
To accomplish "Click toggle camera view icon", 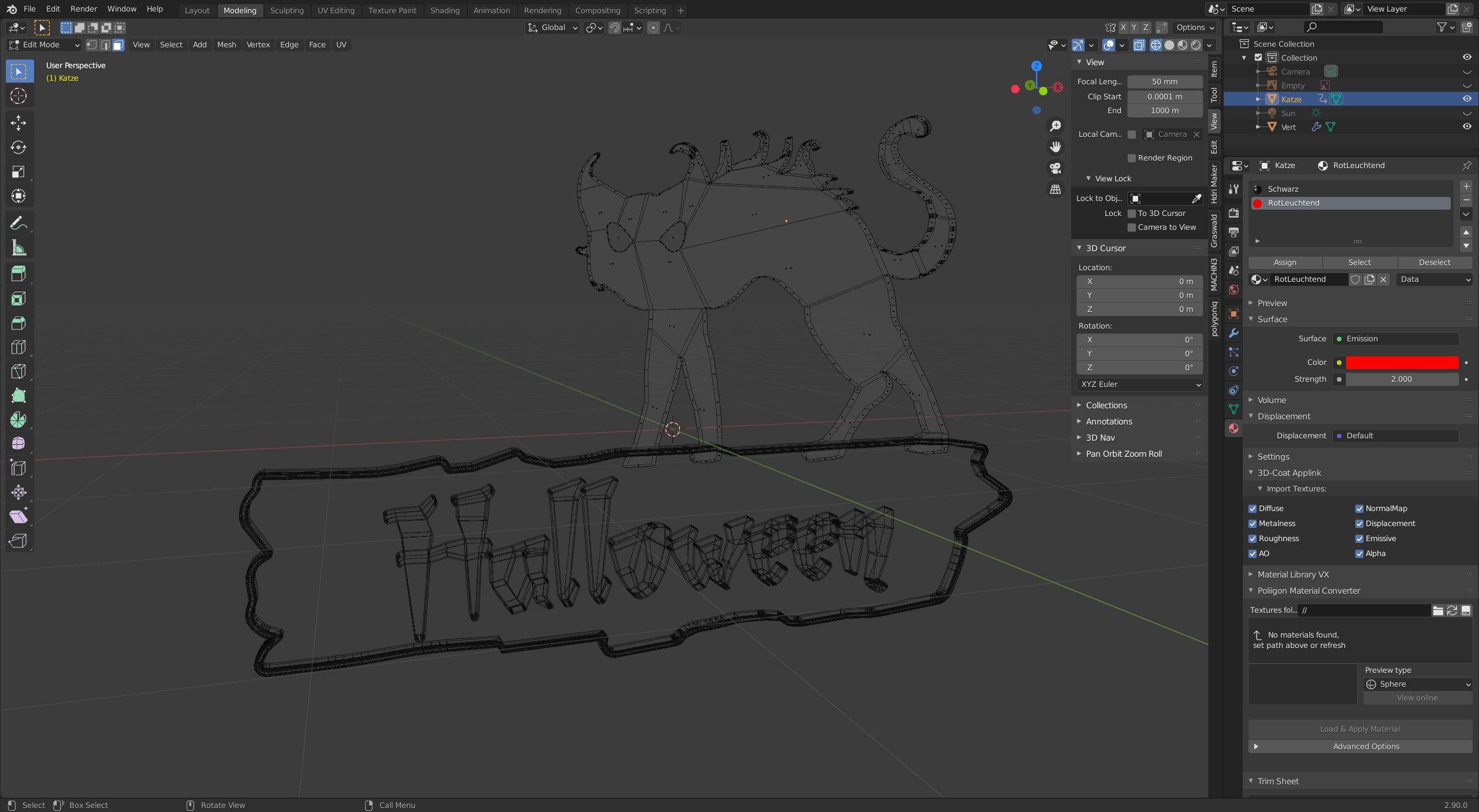I will coord(1056,168).
